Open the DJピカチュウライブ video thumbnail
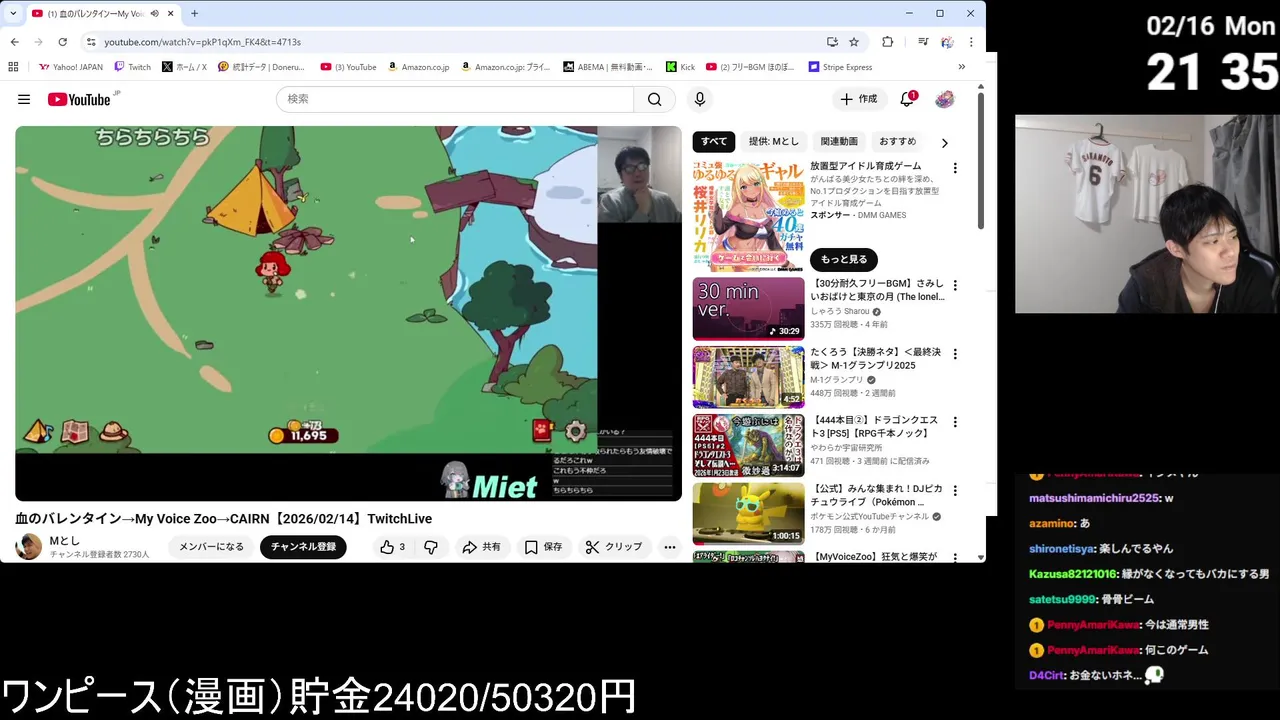This screenshot has height=720, width=1280. tap(749, 514)
